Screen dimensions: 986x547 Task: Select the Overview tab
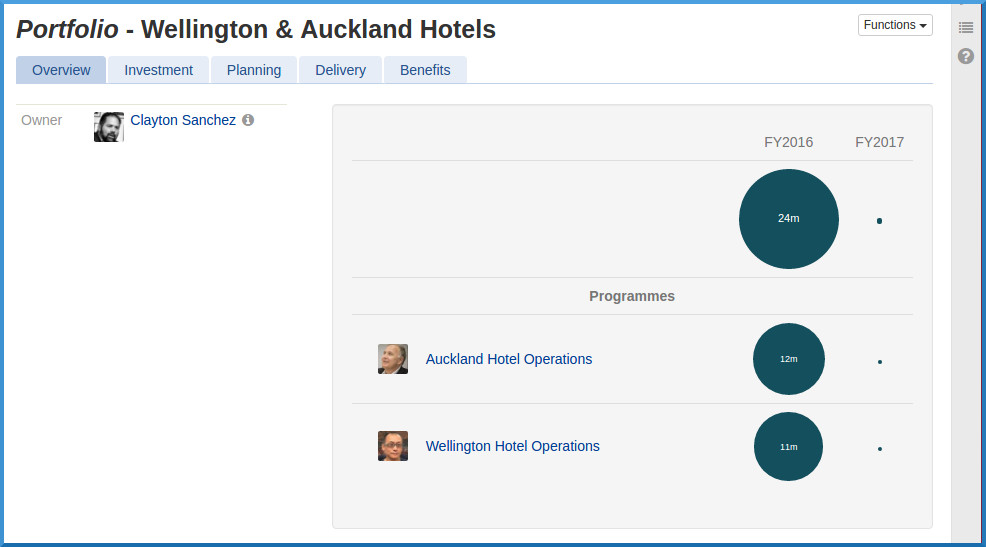(x=61, y=70)
